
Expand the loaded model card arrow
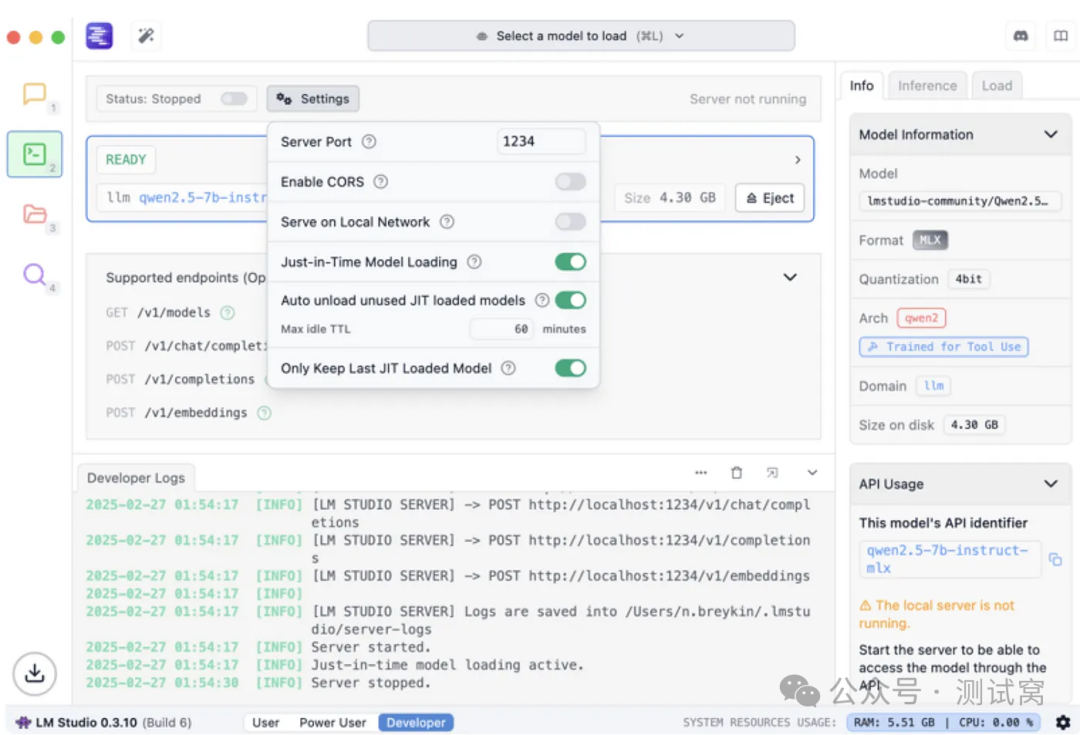click(798, 160)
